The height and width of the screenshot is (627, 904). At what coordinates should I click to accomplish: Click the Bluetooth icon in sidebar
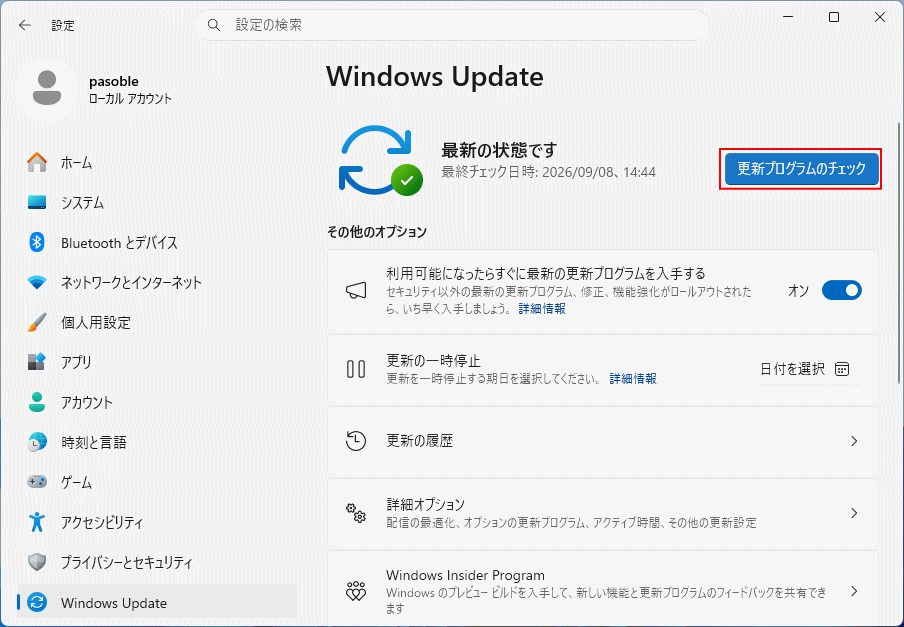(37, 243)
